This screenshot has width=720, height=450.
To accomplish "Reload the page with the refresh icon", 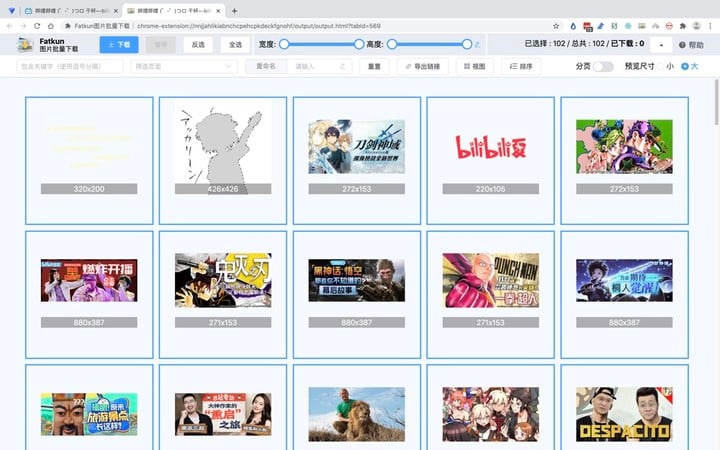I will (x=37, y=25).
